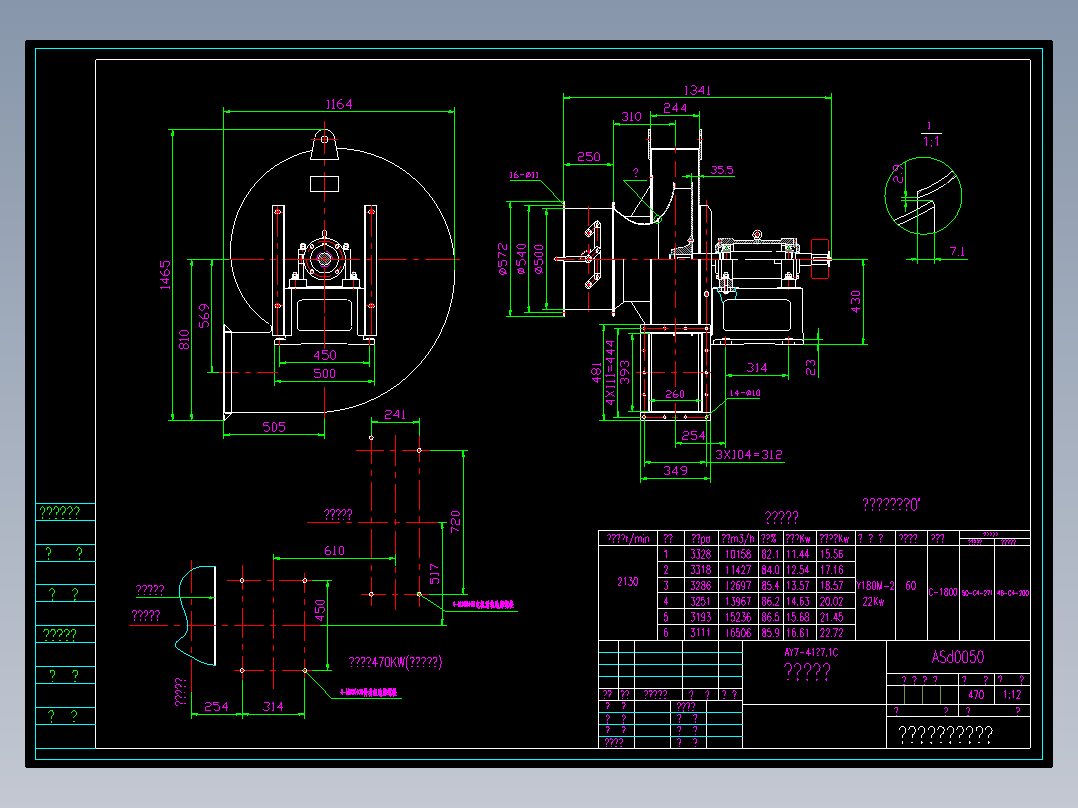Select the AY7-41 model title text
Viewport: 1078px width, 808px height.
(811, 653)
